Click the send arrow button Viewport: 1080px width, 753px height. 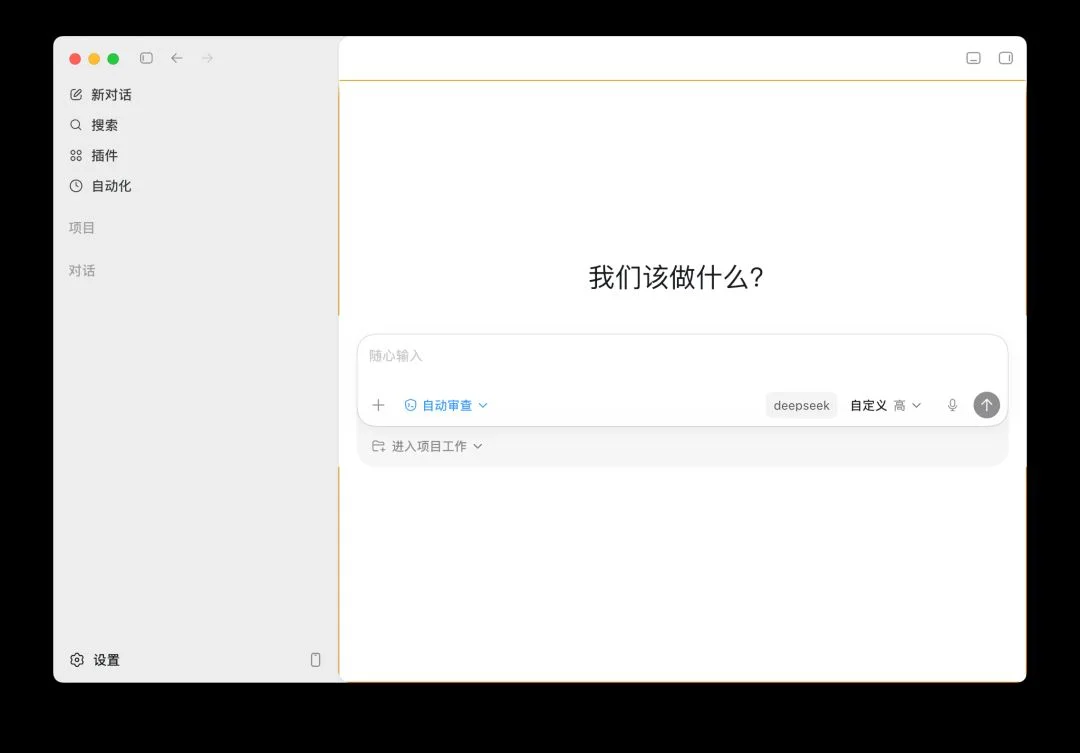(x=986, y=405)
